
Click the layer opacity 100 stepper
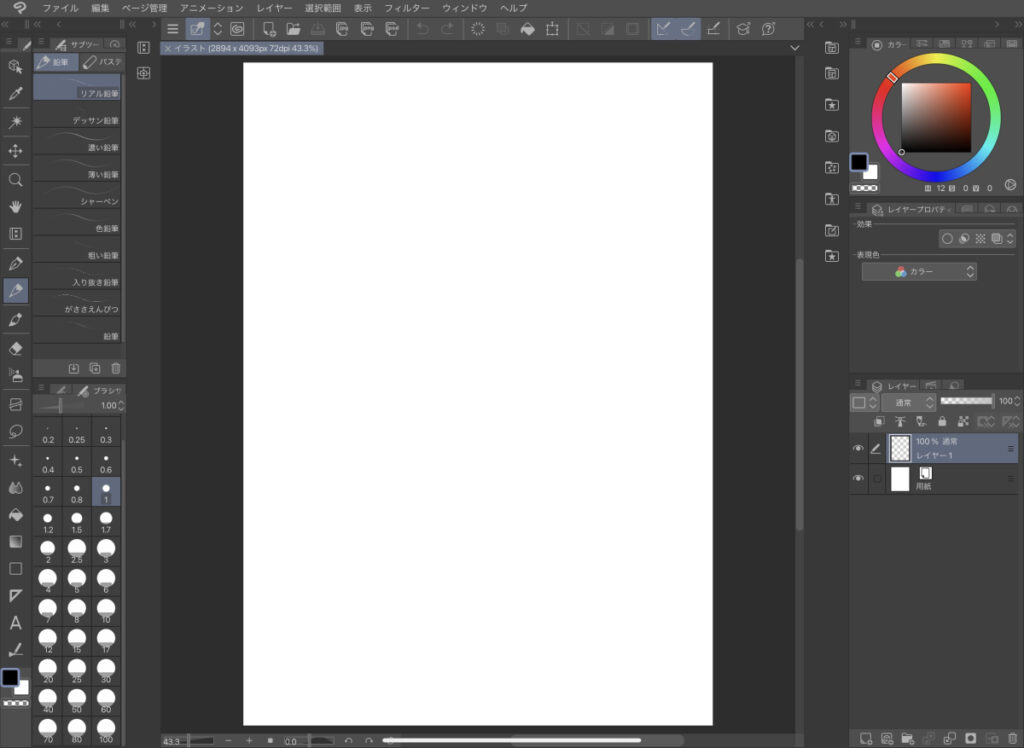tap(1017, 401)
